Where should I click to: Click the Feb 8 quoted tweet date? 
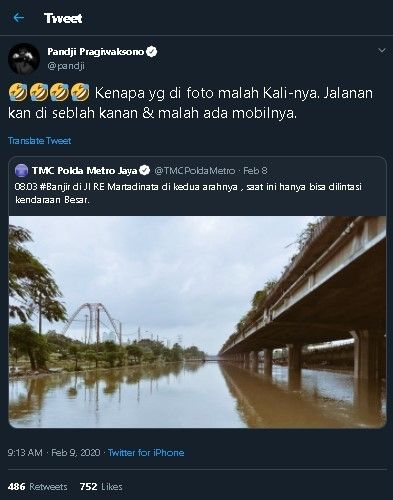coord(255,171)
